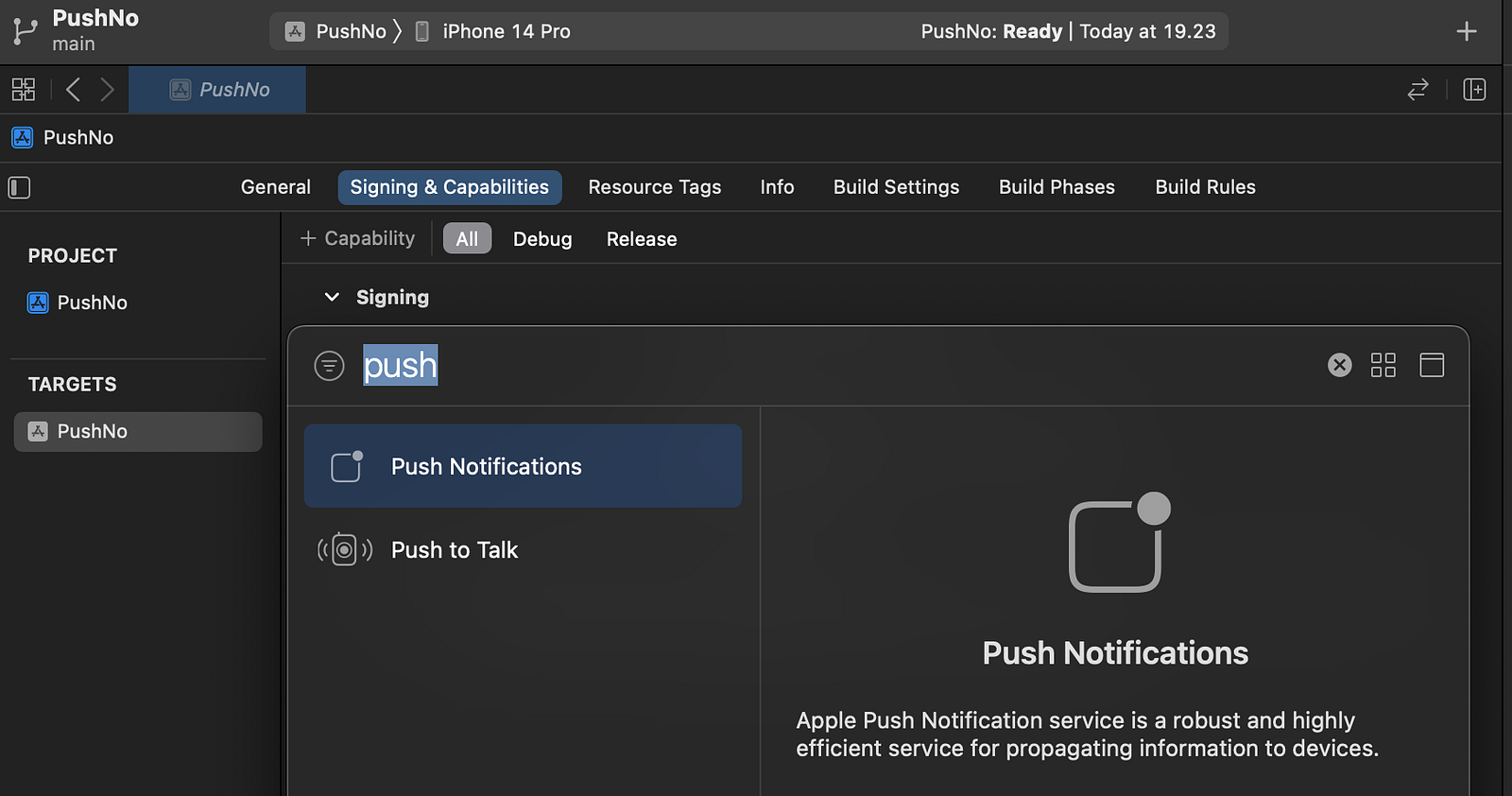Select the Push to Talk capability
Screen dimensions: 1512x796
[x=523, y=549]
